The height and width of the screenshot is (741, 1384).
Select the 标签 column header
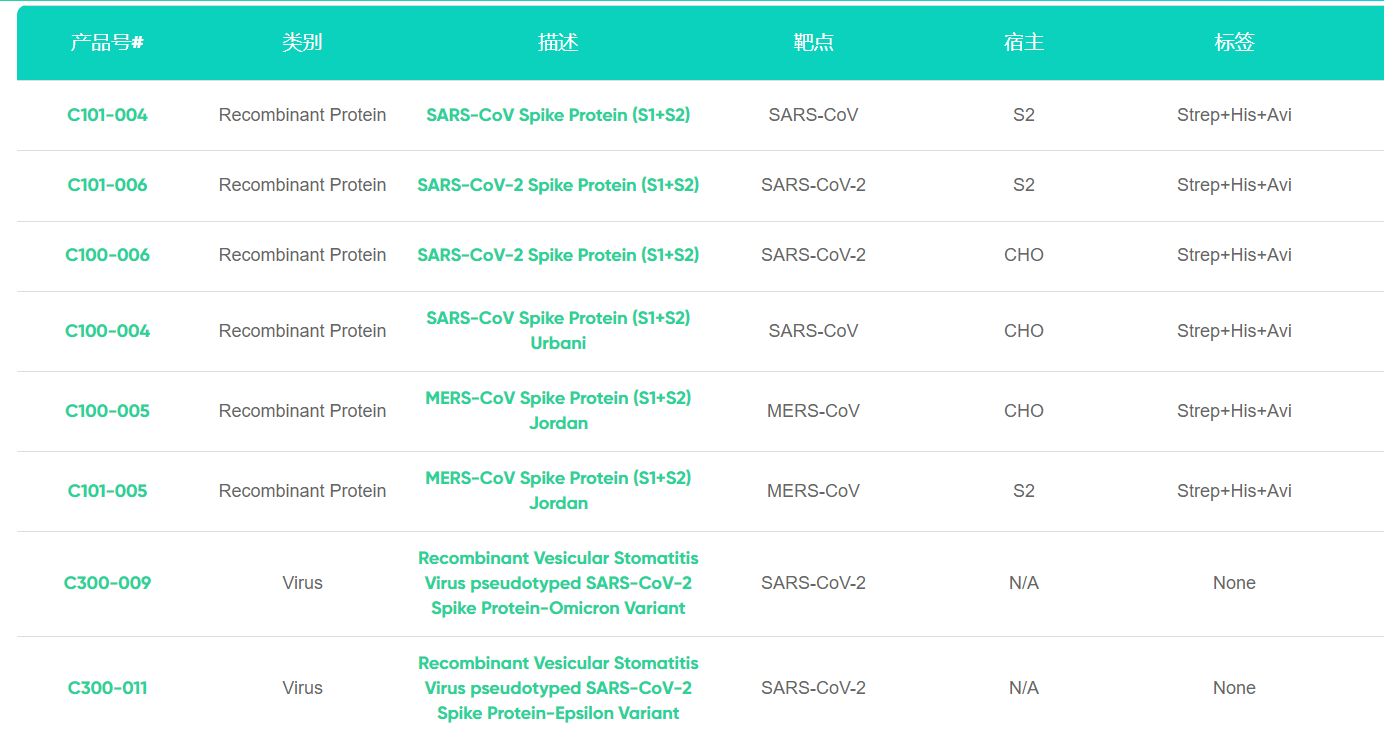click(1234, 43)
